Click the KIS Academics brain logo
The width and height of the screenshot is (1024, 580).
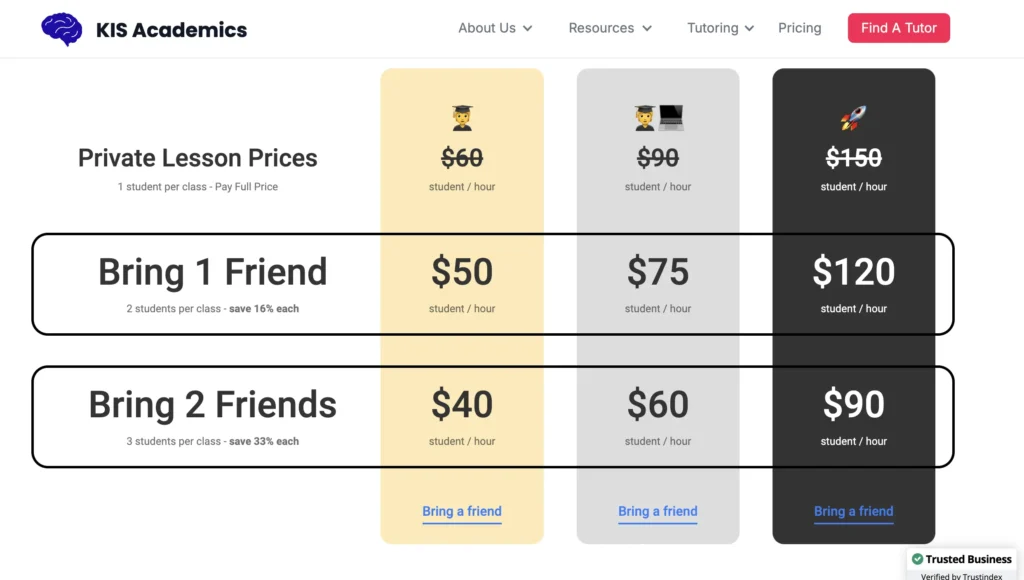(62, 29)
